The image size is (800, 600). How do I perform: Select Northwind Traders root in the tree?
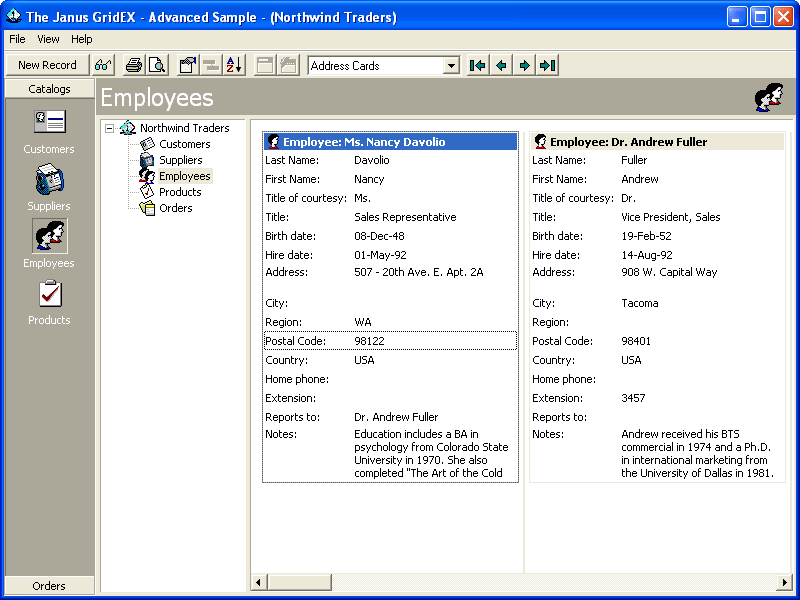185,128
